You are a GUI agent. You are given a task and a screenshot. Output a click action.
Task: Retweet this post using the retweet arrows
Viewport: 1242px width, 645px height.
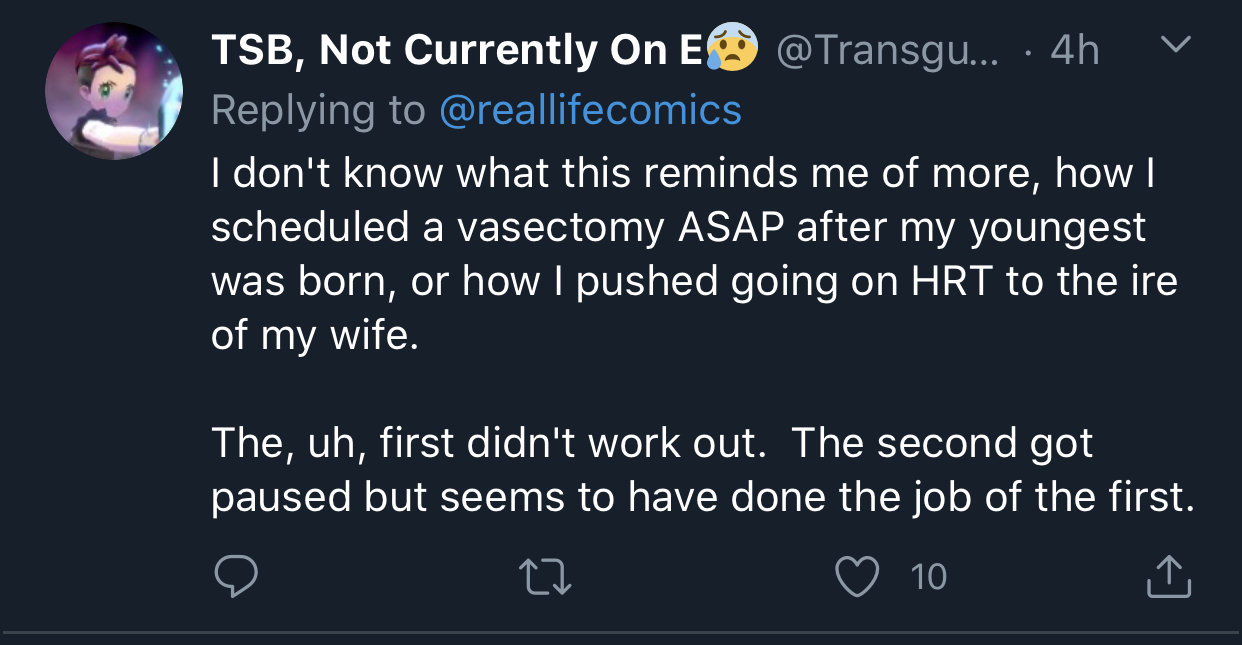(x=547, y=577)
